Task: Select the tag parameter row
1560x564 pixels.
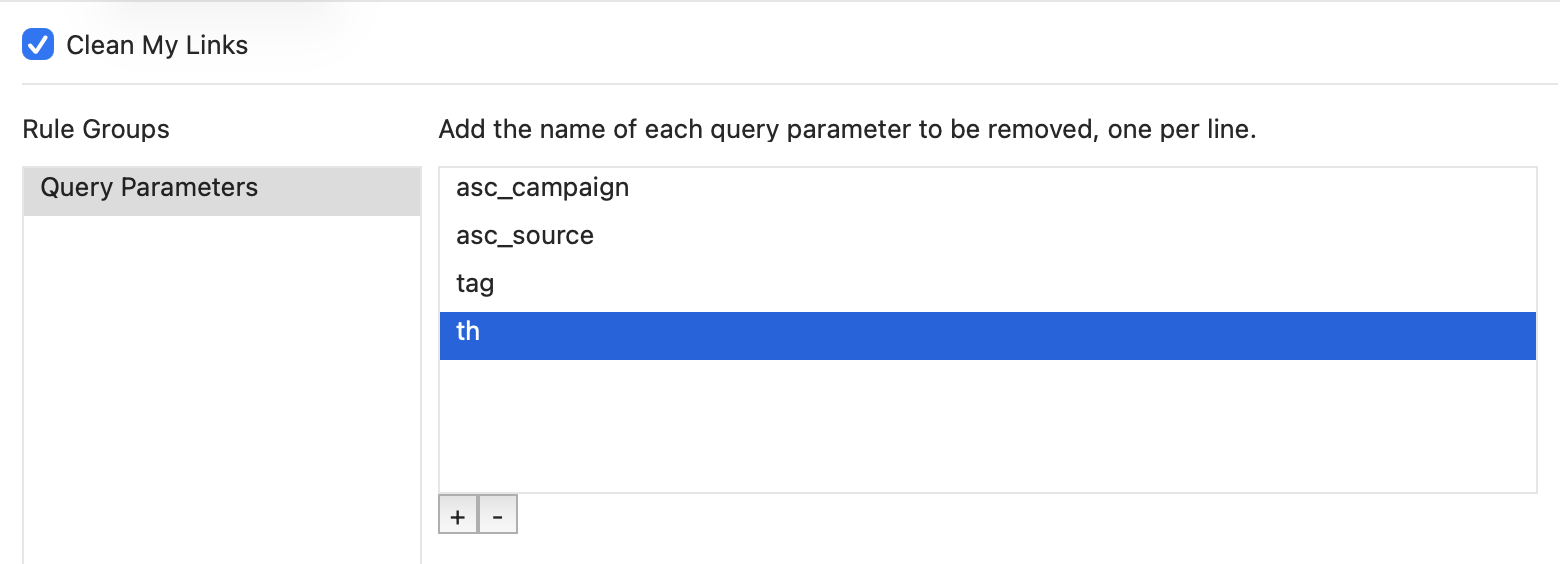Action: [x=986, y=284]
